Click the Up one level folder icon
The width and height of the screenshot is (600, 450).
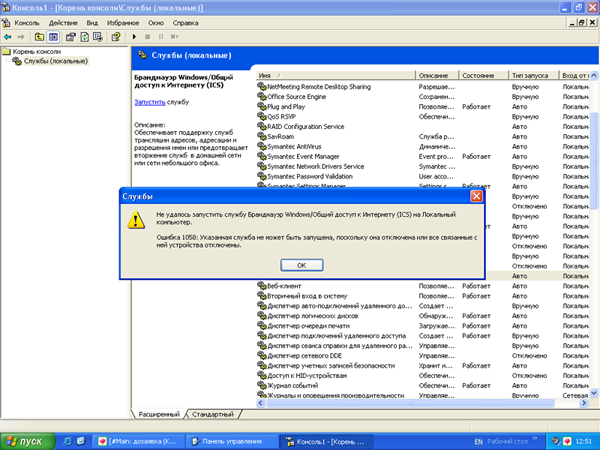[39, 37]
